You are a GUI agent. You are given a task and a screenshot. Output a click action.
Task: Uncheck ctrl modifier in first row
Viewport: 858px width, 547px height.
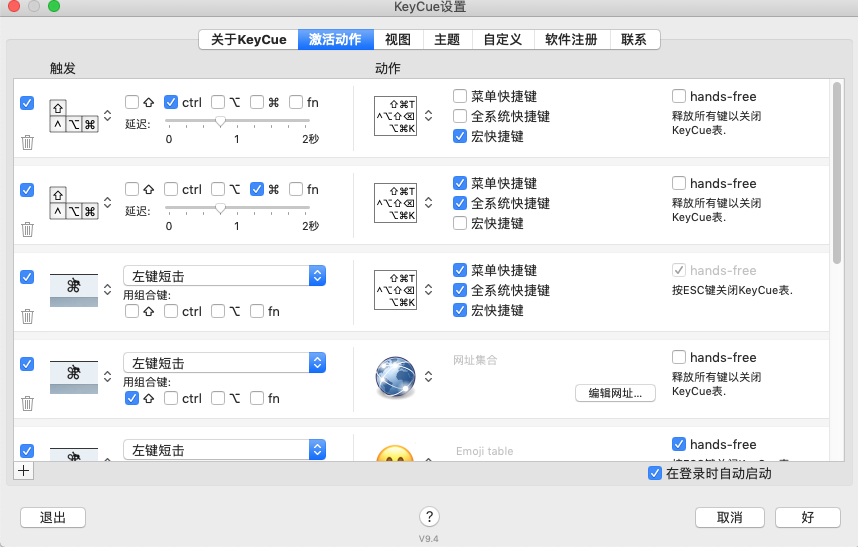coord(171,102)
